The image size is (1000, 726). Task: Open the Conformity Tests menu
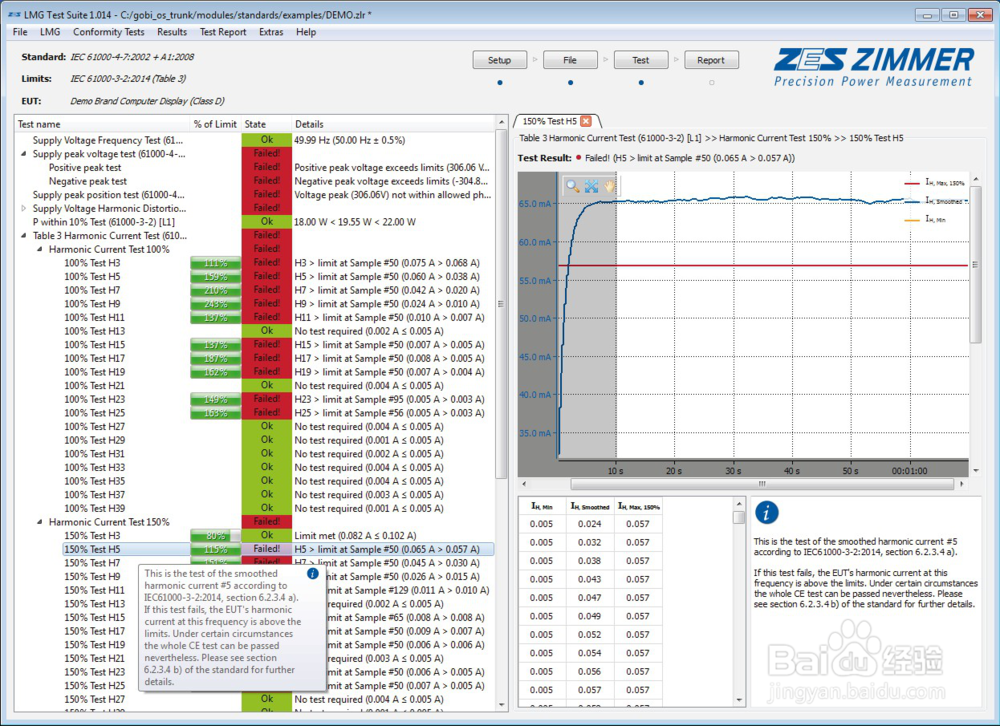[108, 32]
